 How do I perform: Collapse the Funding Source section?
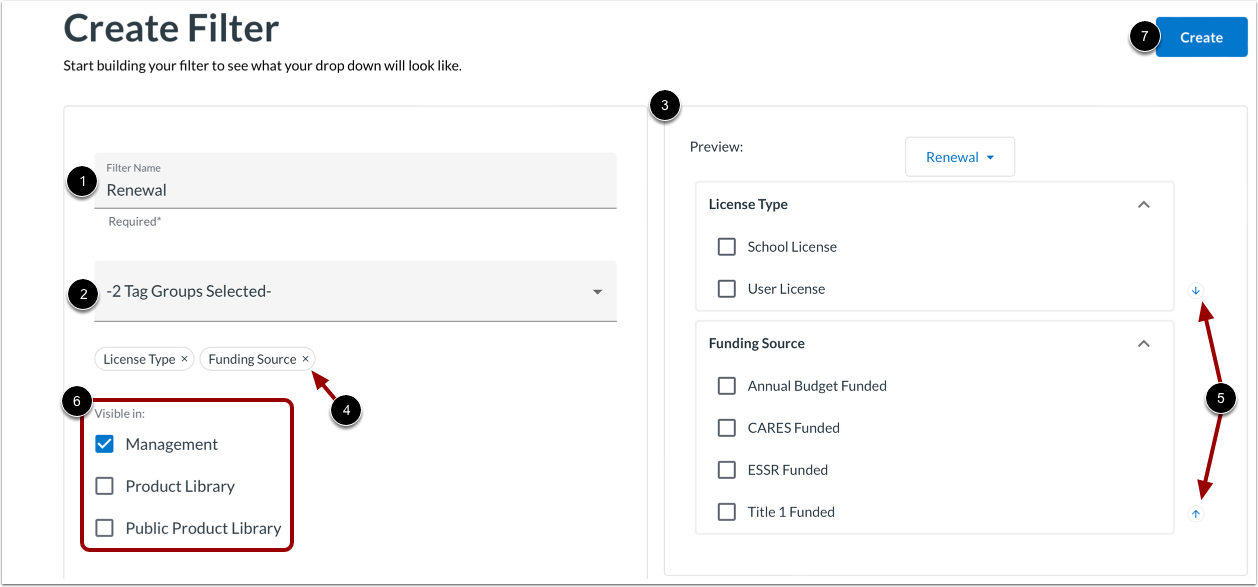[1143, 343]
